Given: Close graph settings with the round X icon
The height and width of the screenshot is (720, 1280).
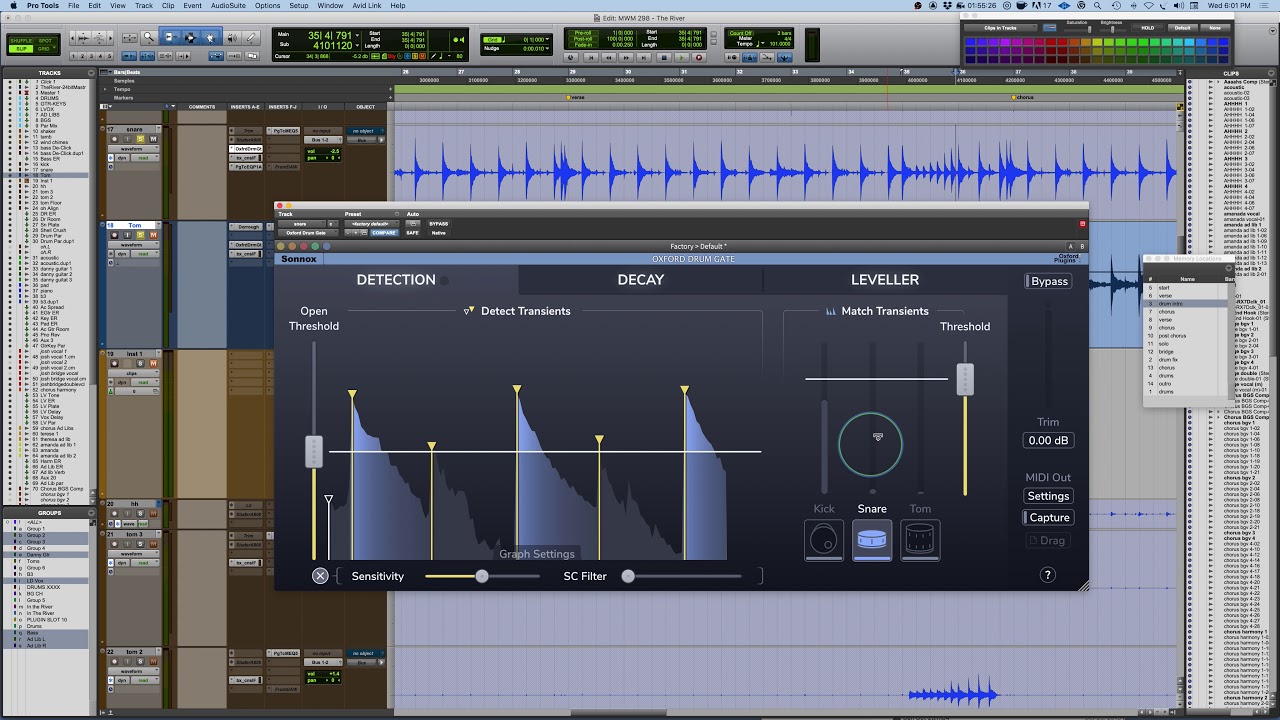Looking at the screenshot, I should pyautogui.click(x=320, y=576).
